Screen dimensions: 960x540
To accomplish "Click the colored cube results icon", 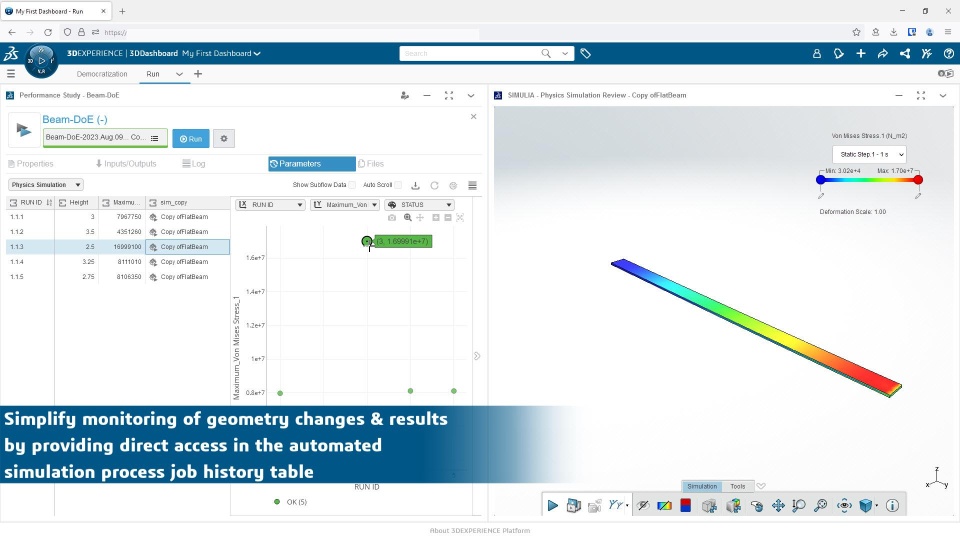I will pos(733,506).
